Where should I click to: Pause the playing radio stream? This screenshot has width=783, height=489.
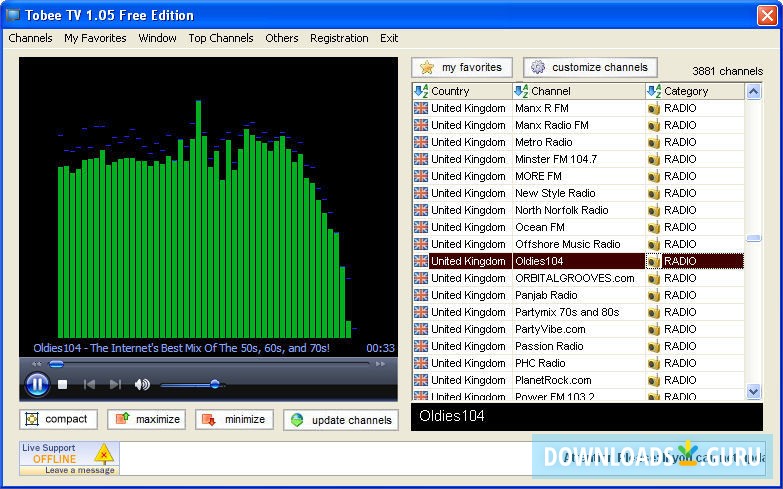click(x=37, y=384)
